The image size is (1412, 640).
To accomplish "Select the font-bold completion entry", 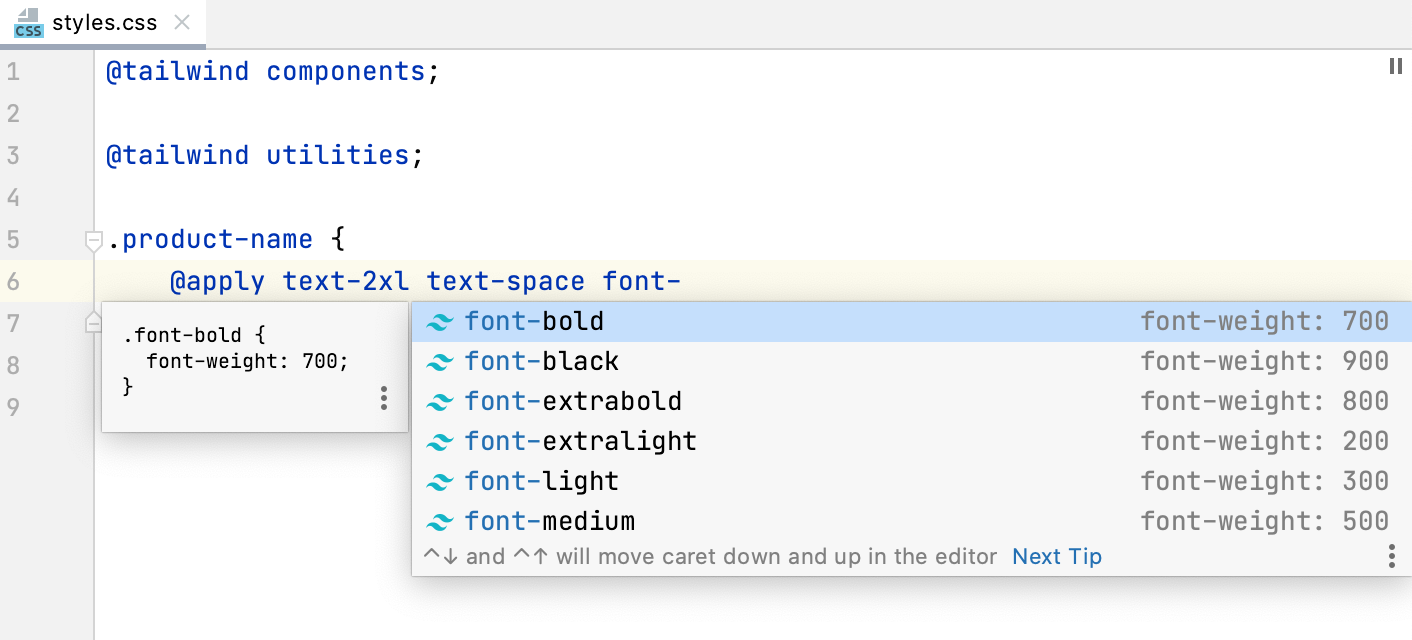I will (535, 321).
